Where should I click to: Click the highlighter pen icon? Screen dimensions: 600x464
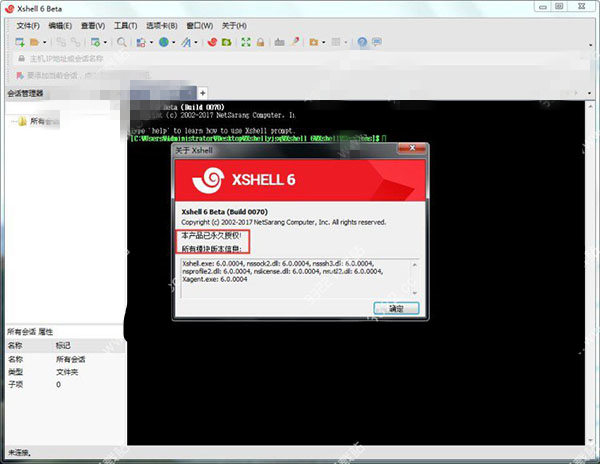(295, 41)
